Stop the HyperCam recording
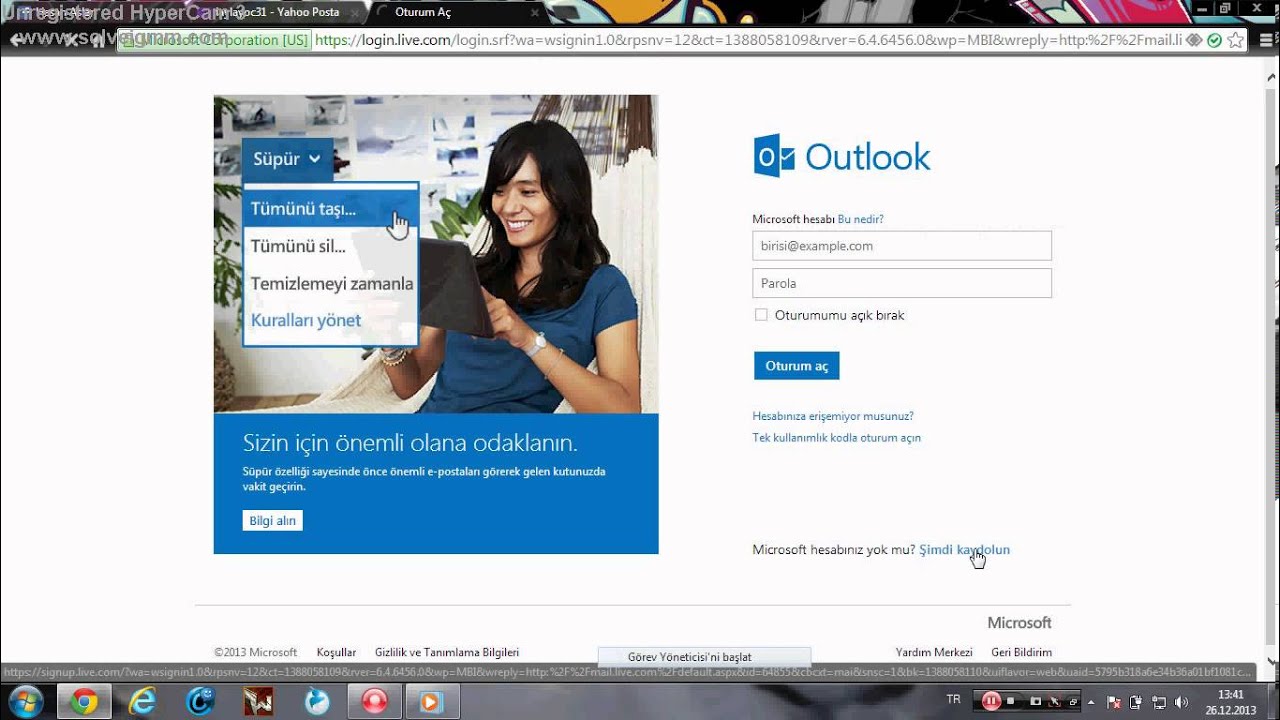The image size is (1280, 720). [1011, 701]
